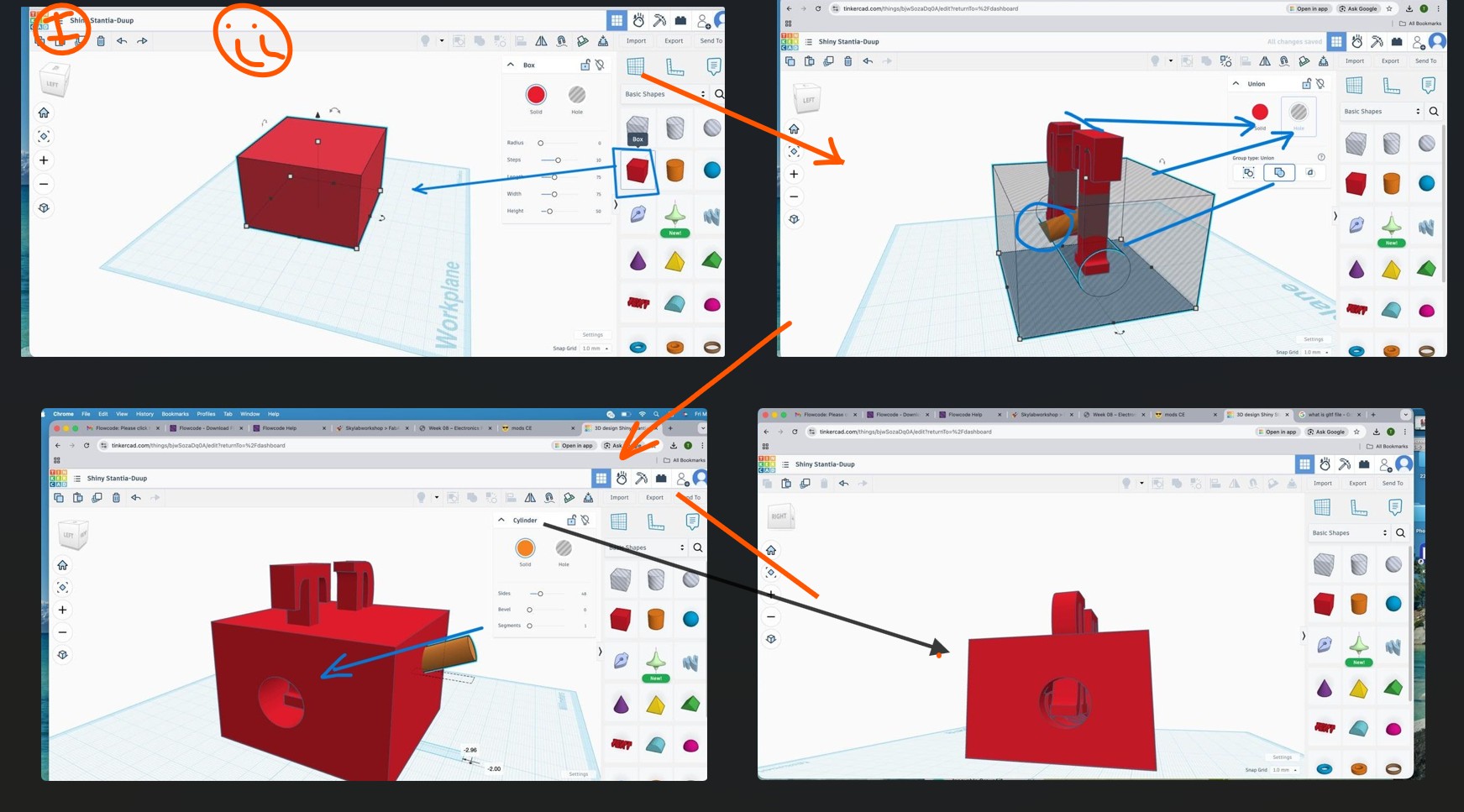Click the Undo arrow in the toolbar
Viewport: 1464px width, 812px height.
[123, 40]
